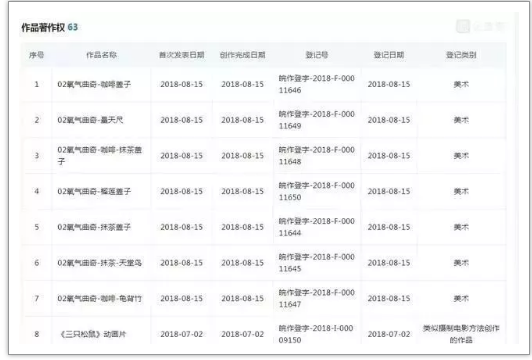Click 登记日期 2018-08-15 in 榴莲盖子 row

click(389, 191)
